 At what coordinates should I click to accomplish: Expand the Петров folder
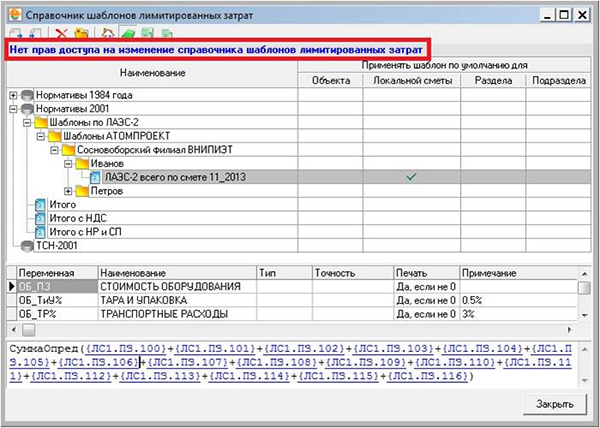coord(68,191)
